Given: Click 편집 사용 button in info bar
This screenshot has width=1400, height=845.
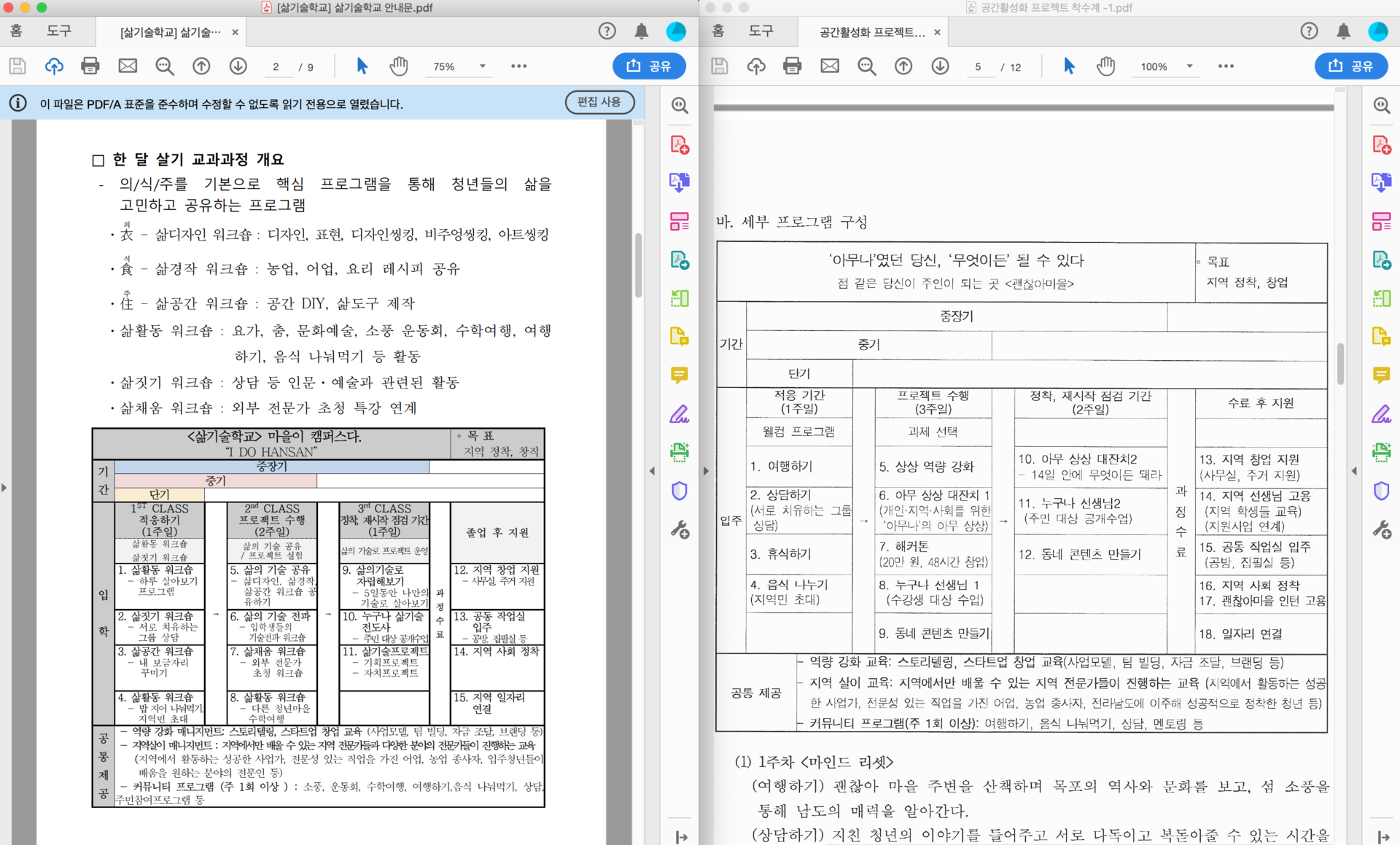Looking at the screenshot, I should [x=599, y=102].
